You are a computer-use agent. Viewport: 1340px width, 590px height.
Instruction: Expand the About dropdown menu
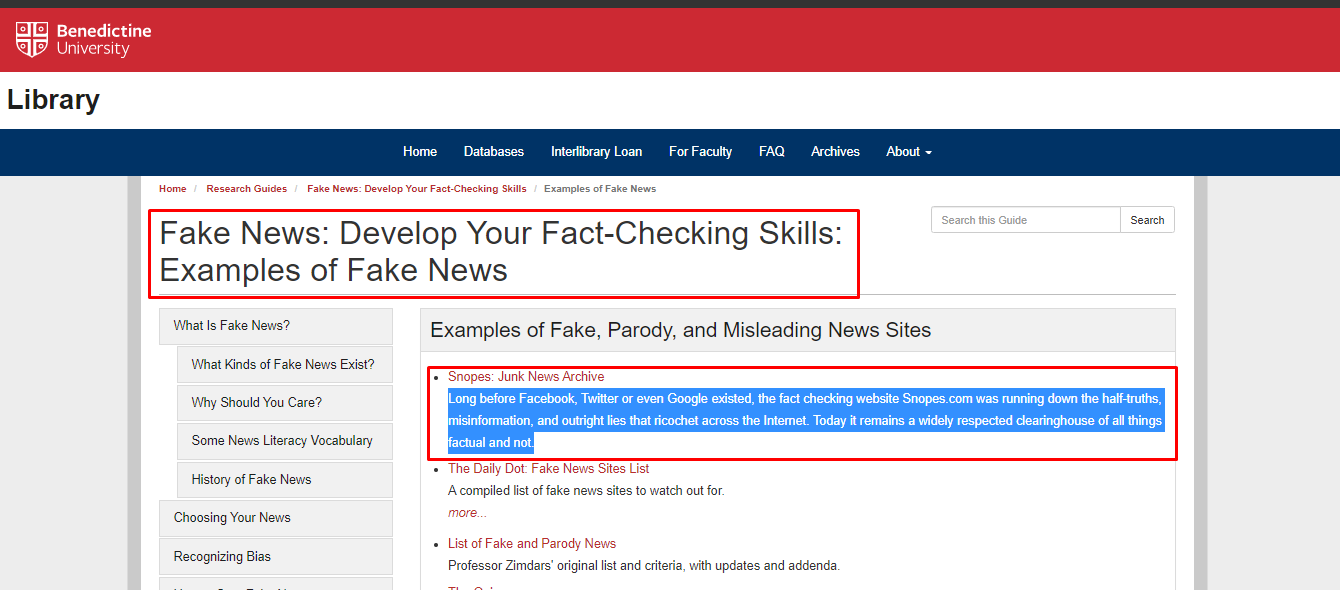pyautogui.click(x=909, y=152)
